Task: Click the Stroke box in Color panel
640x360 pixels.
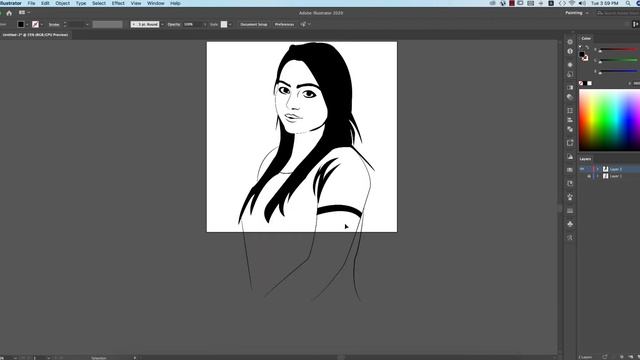Action: coord(585,58)
